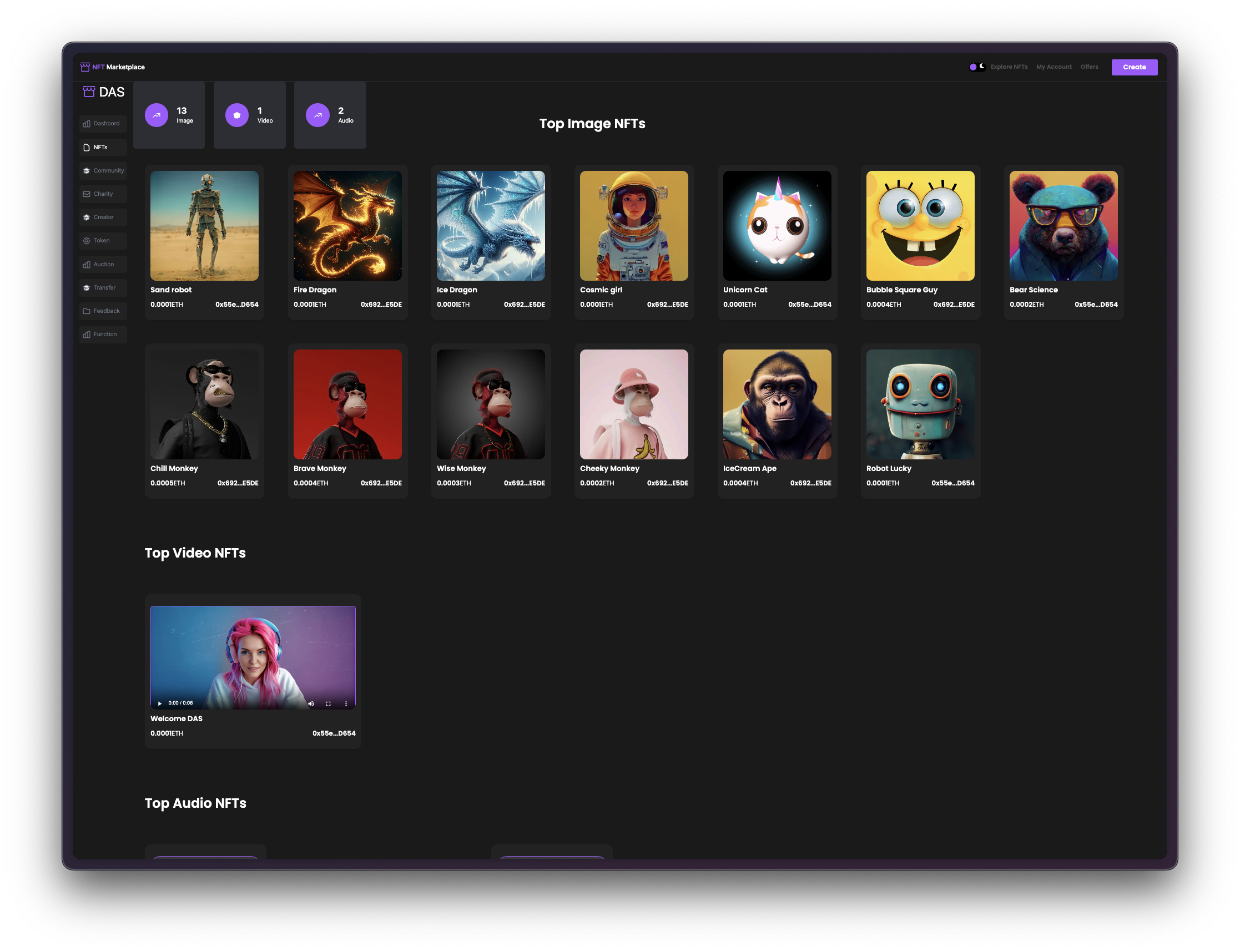Open the My Account link
Image resolution: width=1240 pixels, height=952 pixels.
(1054, 67)
